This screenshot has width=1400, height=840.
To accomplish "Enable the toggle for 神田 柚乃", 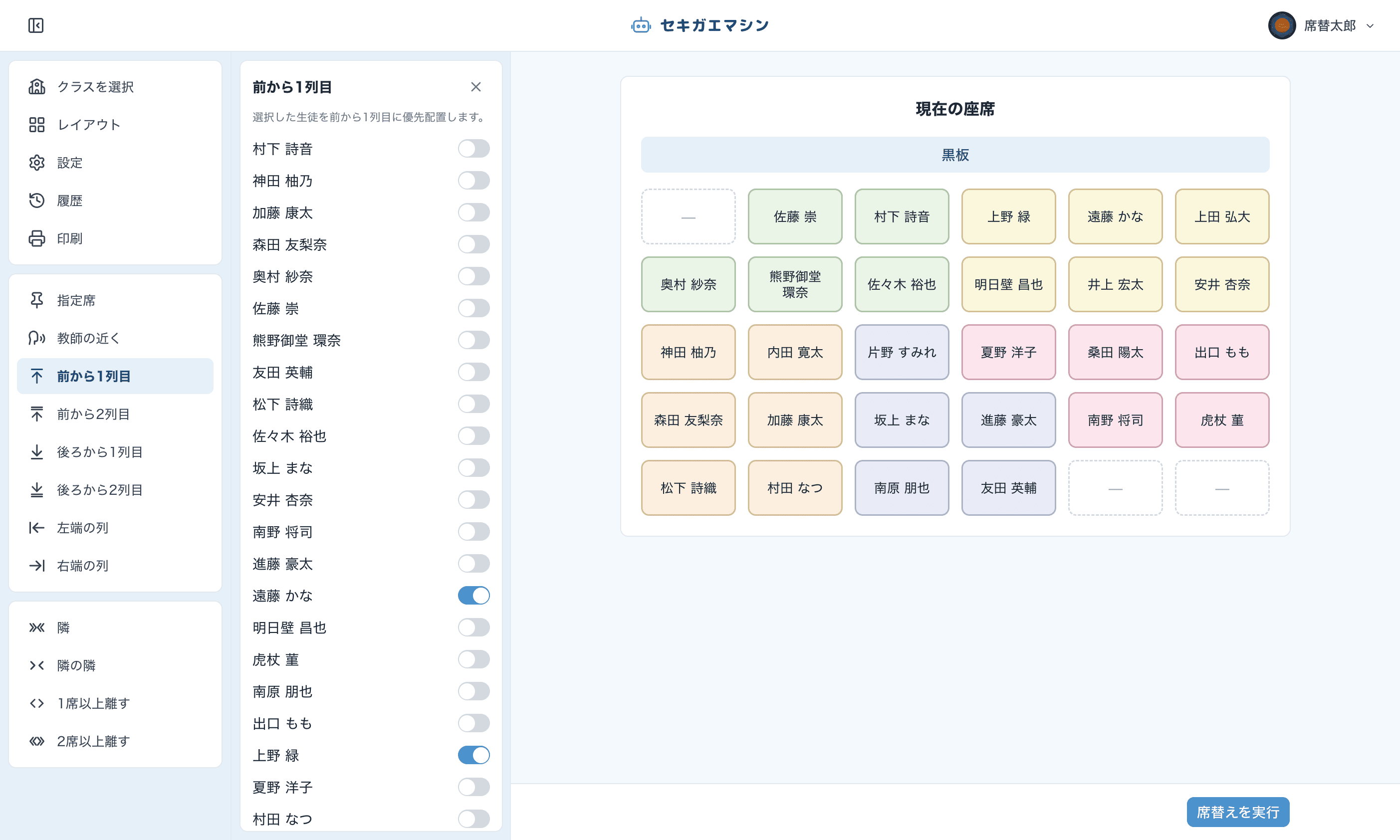I will (x=474, y=181).
